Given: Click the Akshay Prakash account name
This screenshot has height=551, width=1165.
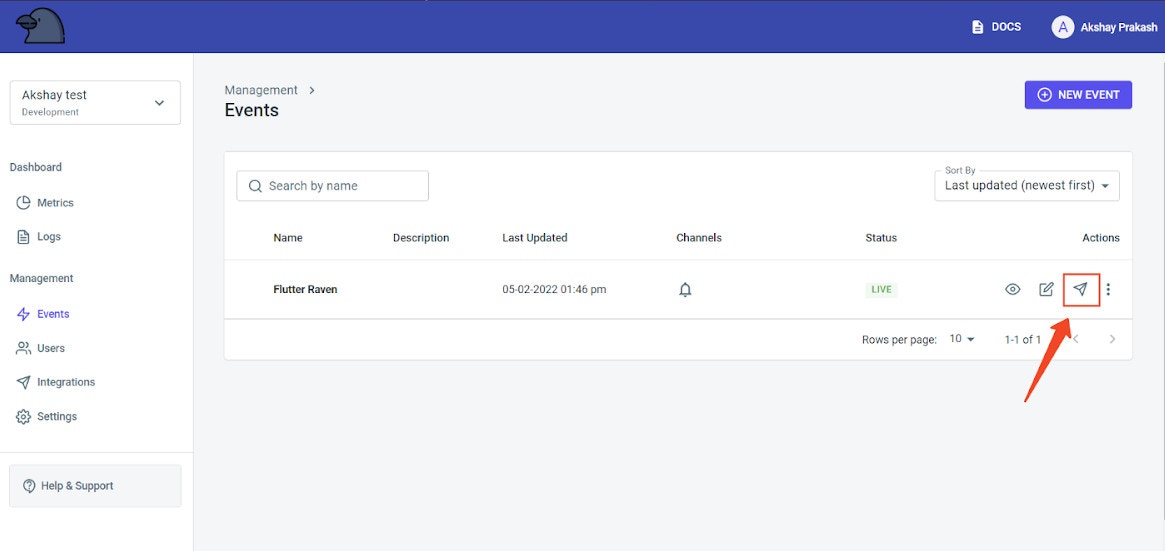Looking at the screenshot, I should click(x=1119, y=27).
